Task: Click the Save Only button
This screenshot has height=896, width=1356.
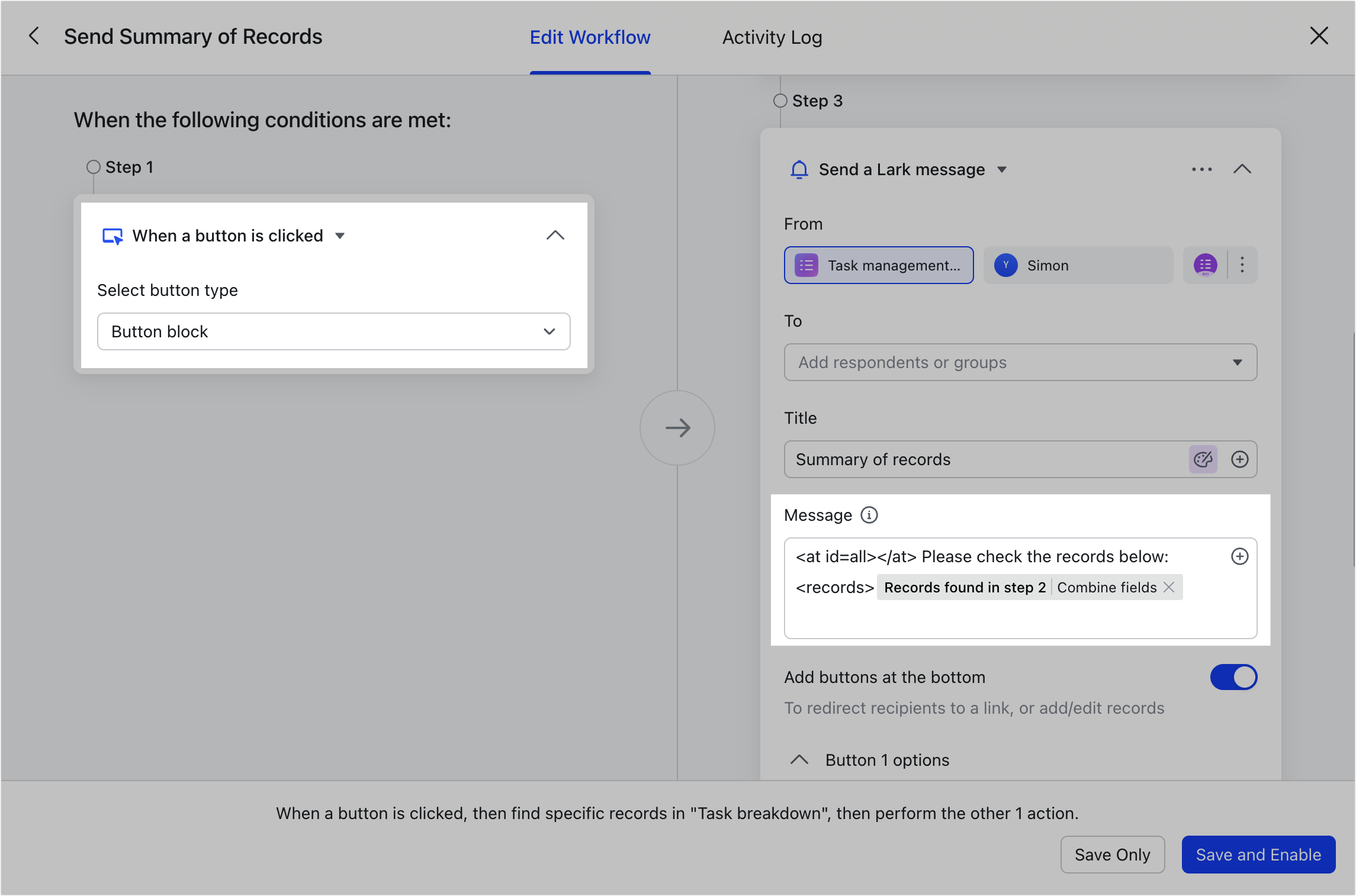Action: pos(1112,855)
